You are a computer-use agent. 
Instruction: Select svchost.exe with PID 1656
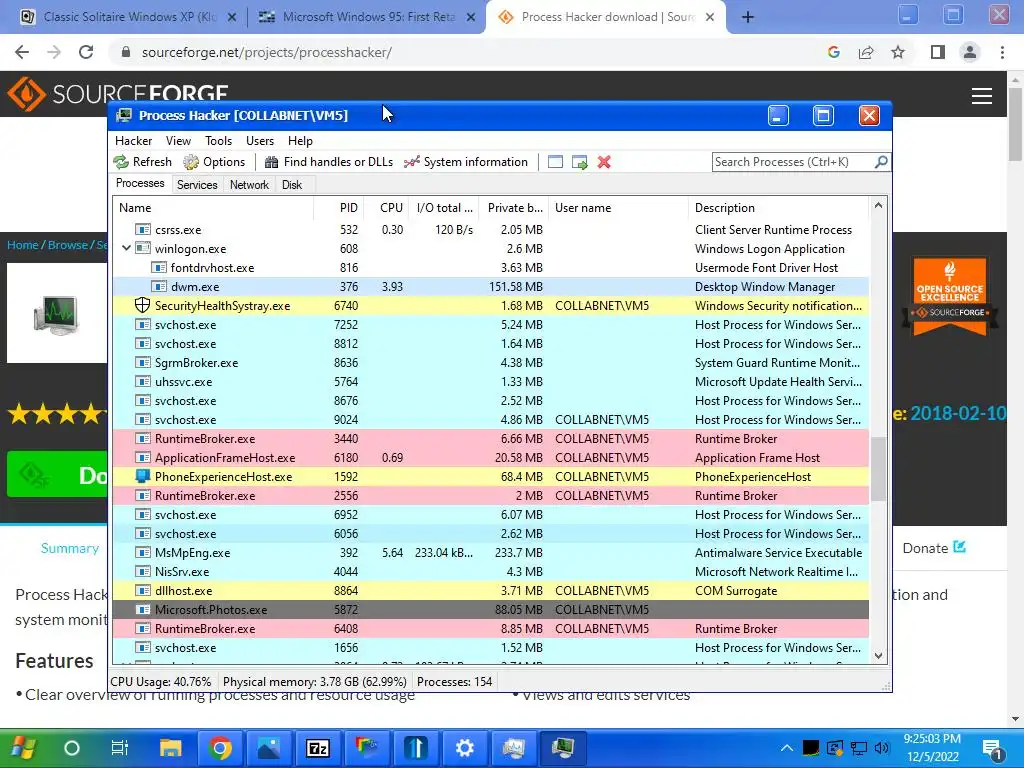pyautogui.click(x=491, y=648)
